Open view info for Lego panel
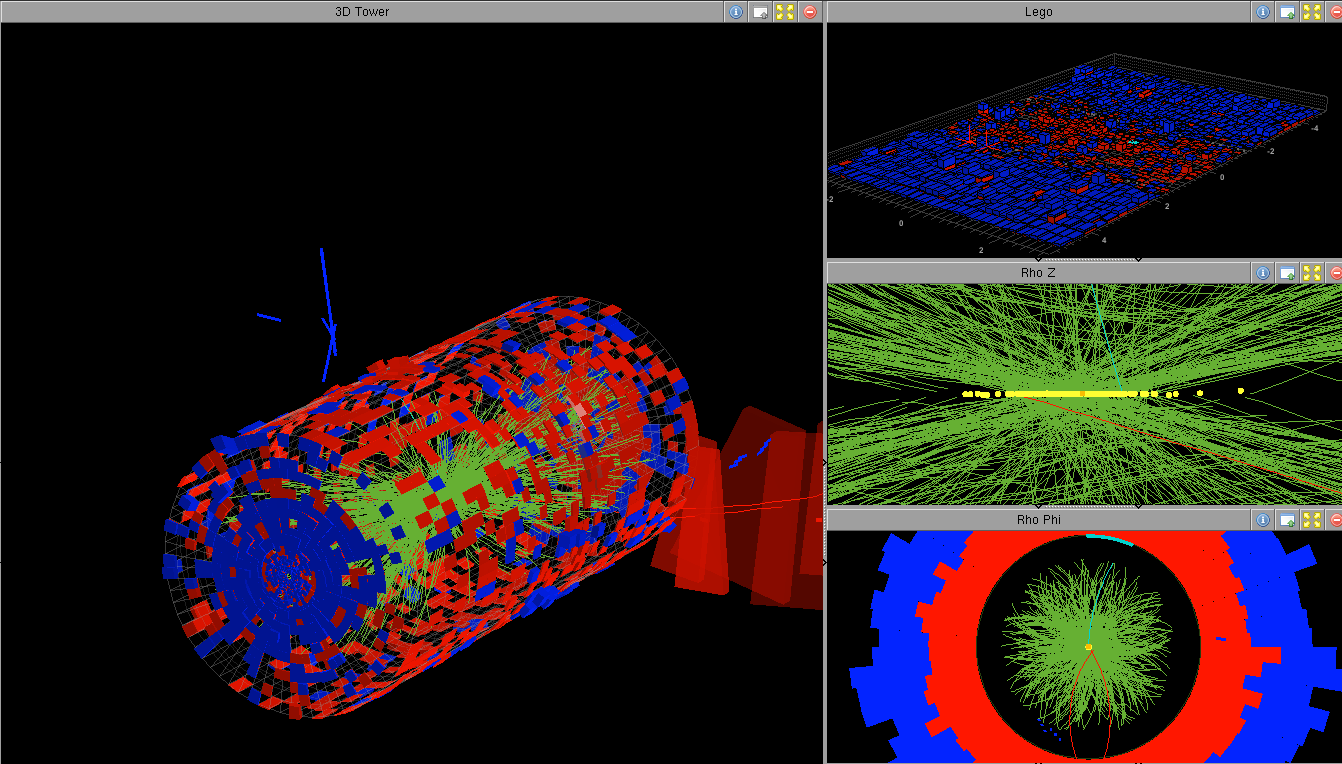1342x764 pixels. (1263, 12)
